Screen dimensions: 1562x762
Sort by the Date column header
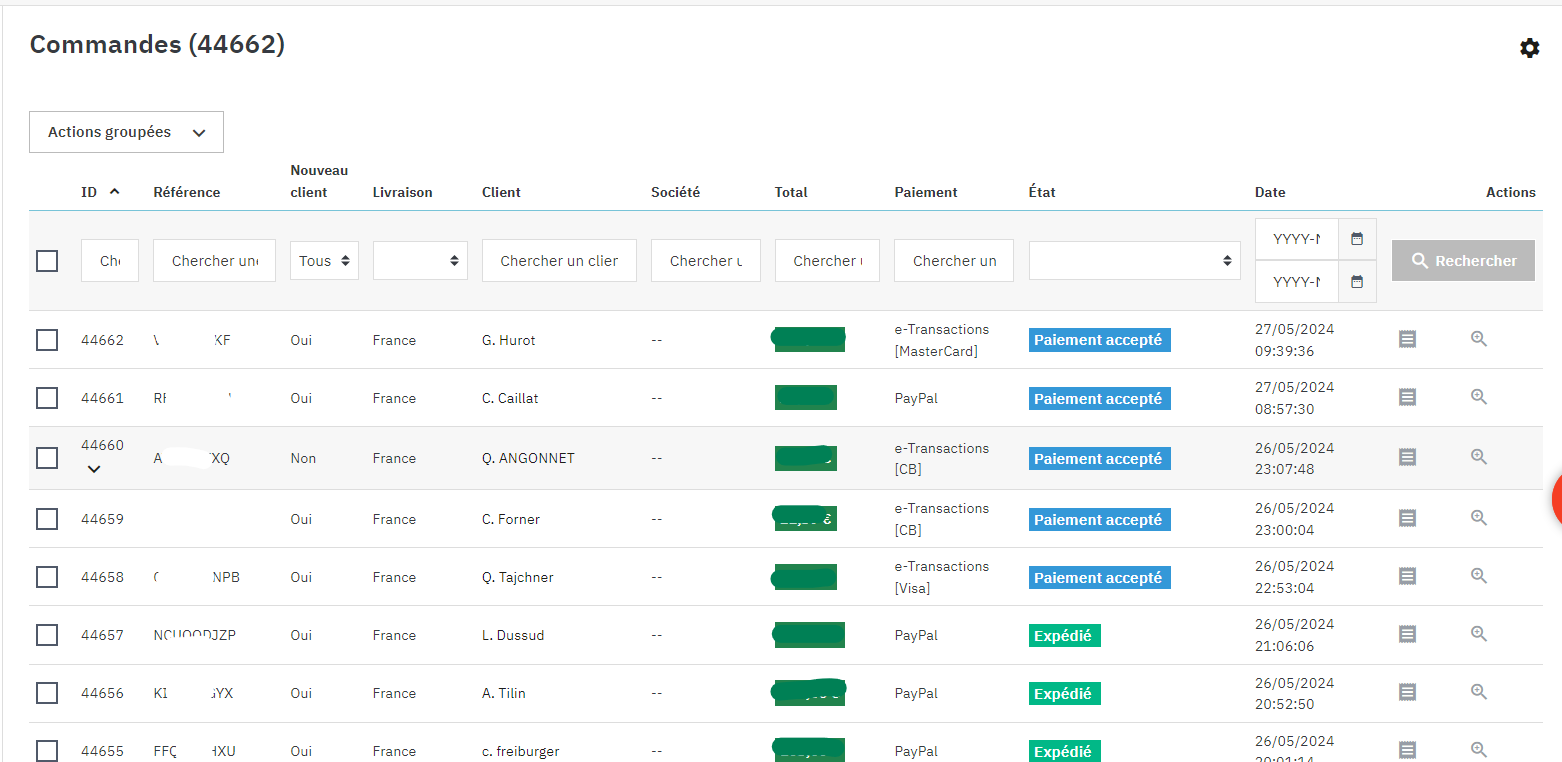tap(1270, 192)
